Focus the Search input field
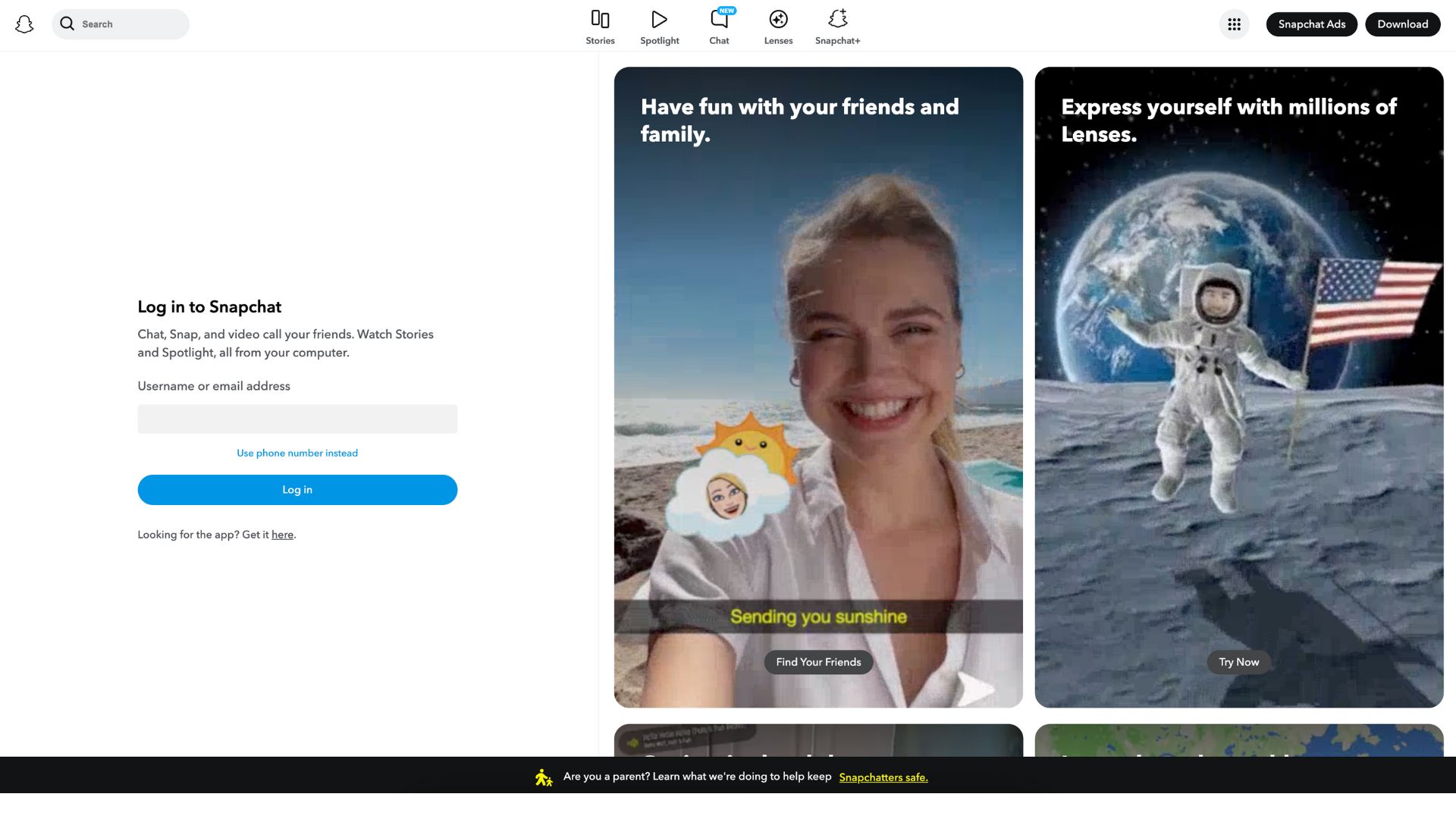 pos(129,24)
